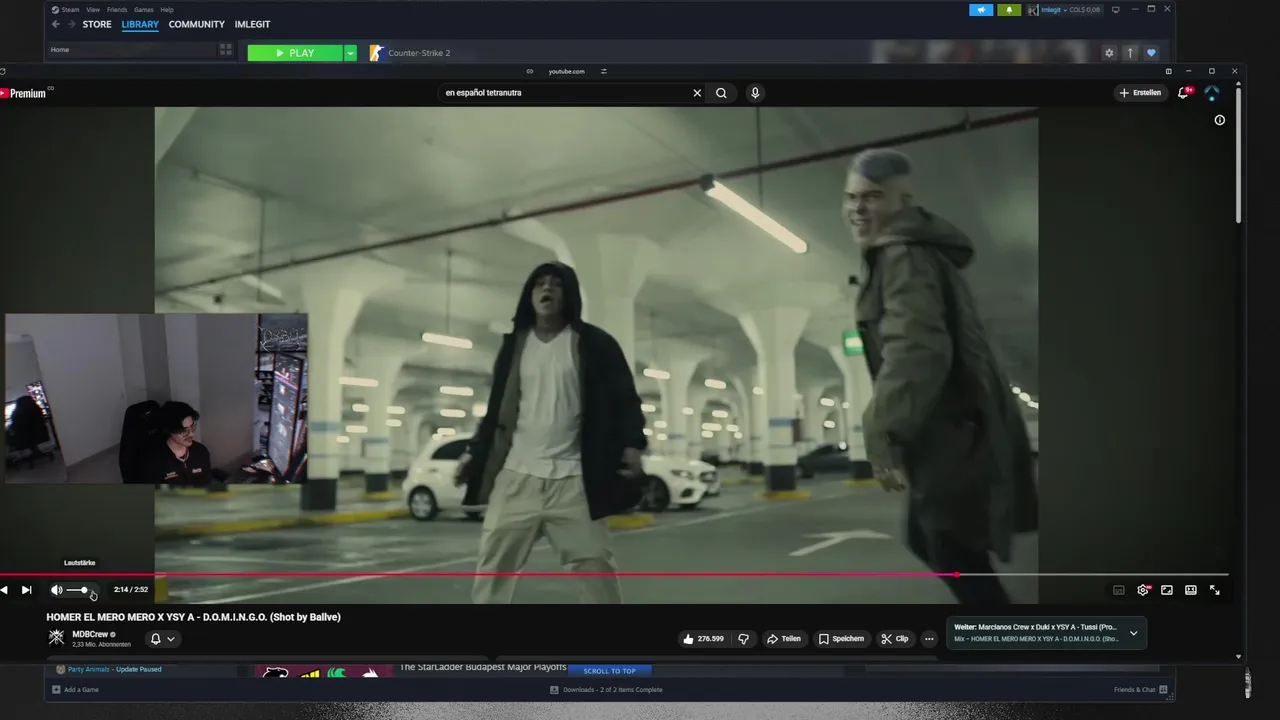Skip to next video with player's next button

(x=26, y=590)
